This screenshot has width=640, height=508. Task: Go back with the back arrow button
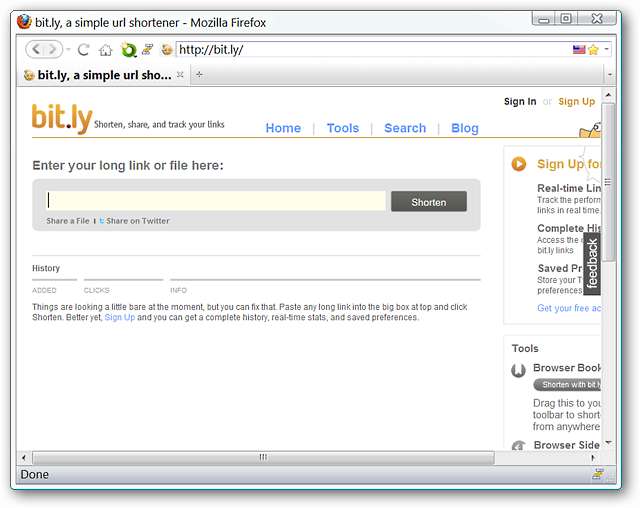[36, 49]
